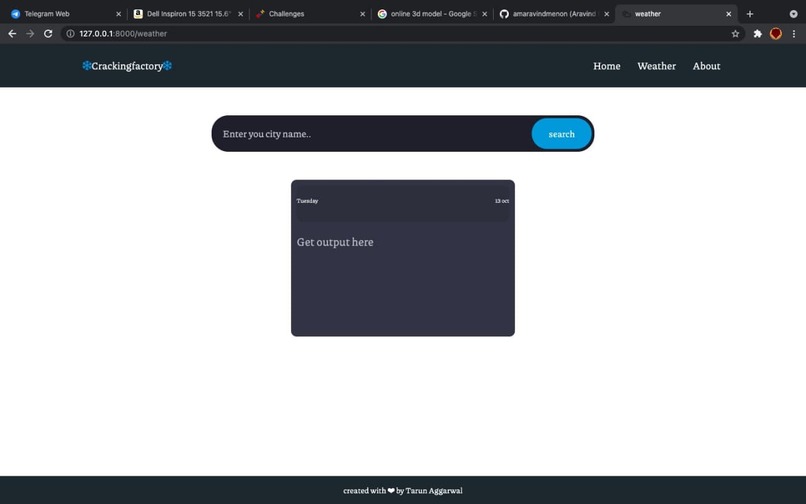The height and width of the screenshot is (504, 806).
Task: Switch to the Challenges tab
Action: [310, 14]
